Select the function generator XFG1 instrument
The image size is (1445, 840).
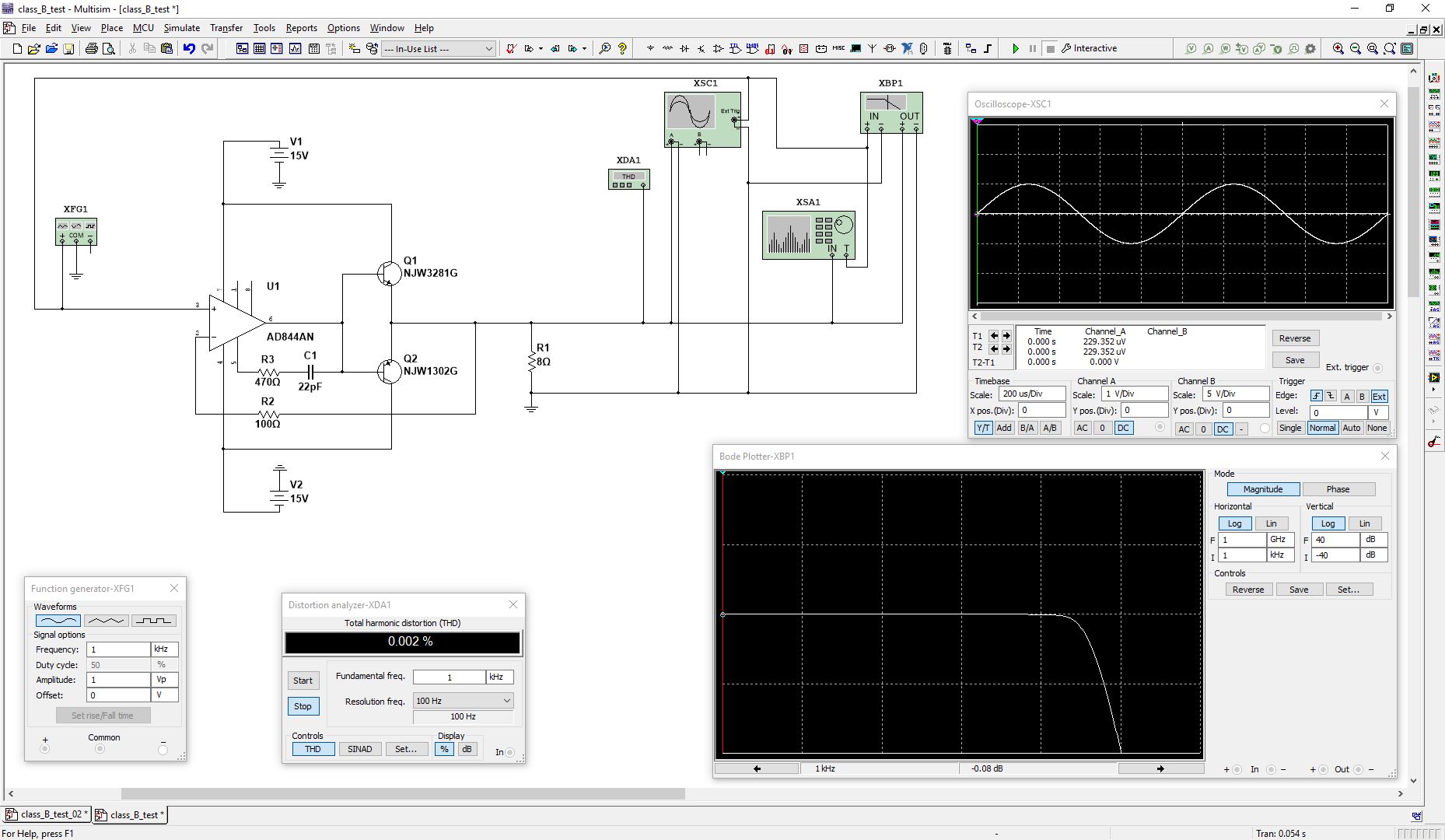[x=76, y=231]
